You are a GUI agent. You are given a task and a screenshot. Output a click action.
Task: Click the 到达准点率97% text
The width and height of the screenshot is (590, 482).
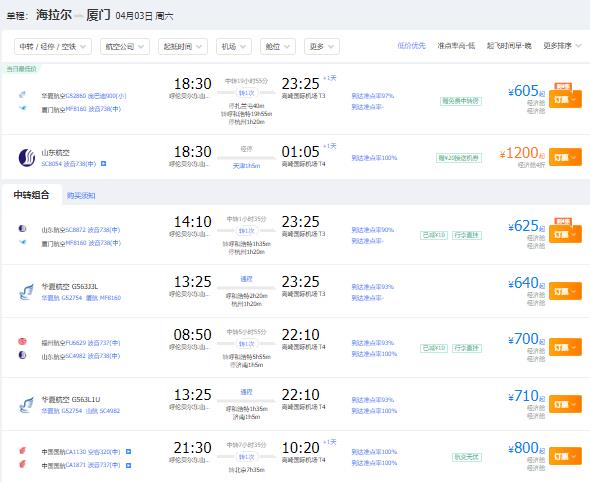point(373,96)
